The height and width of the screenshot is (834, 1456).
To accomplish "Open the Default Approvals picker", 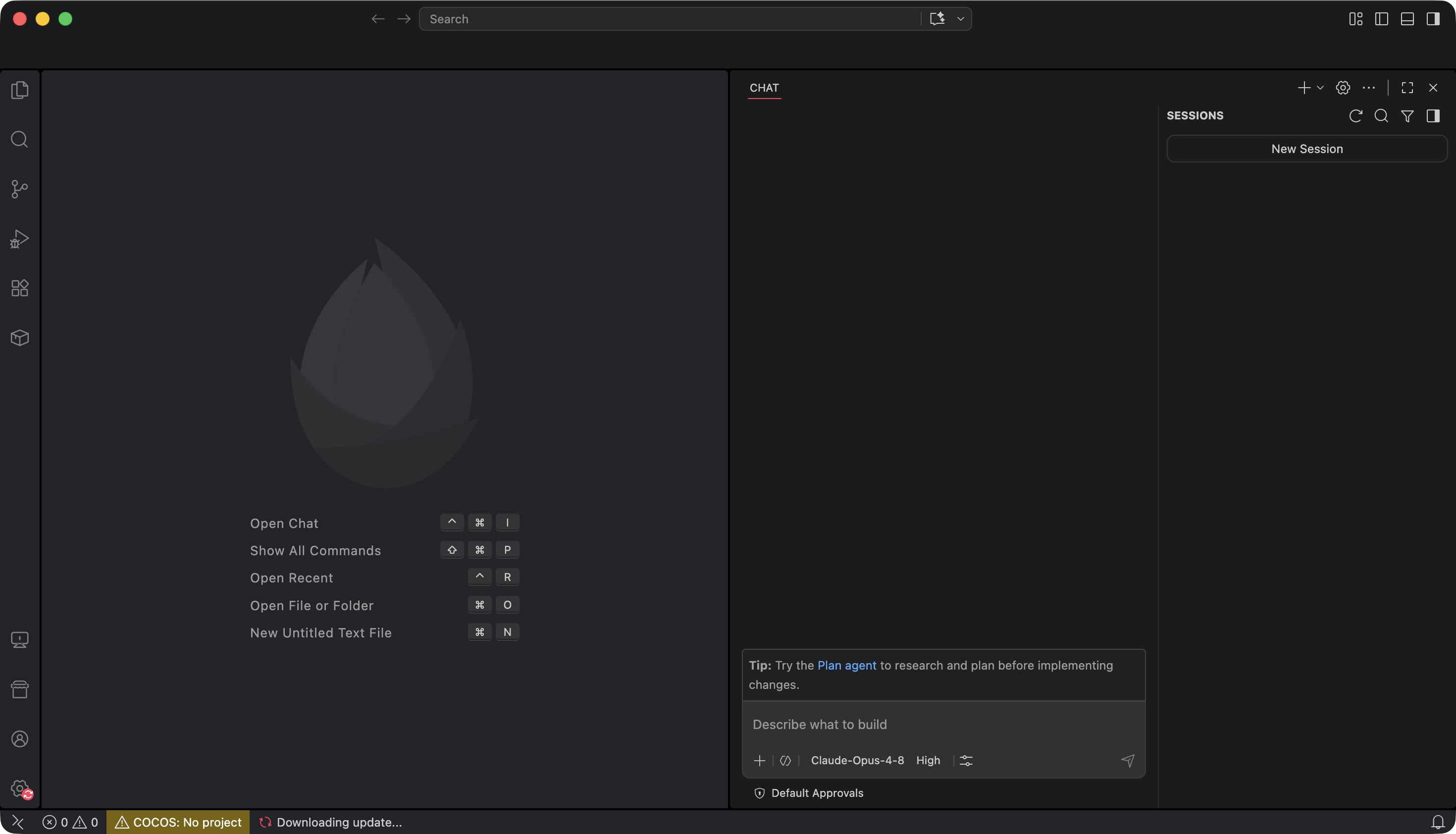I will pos(809,793).
